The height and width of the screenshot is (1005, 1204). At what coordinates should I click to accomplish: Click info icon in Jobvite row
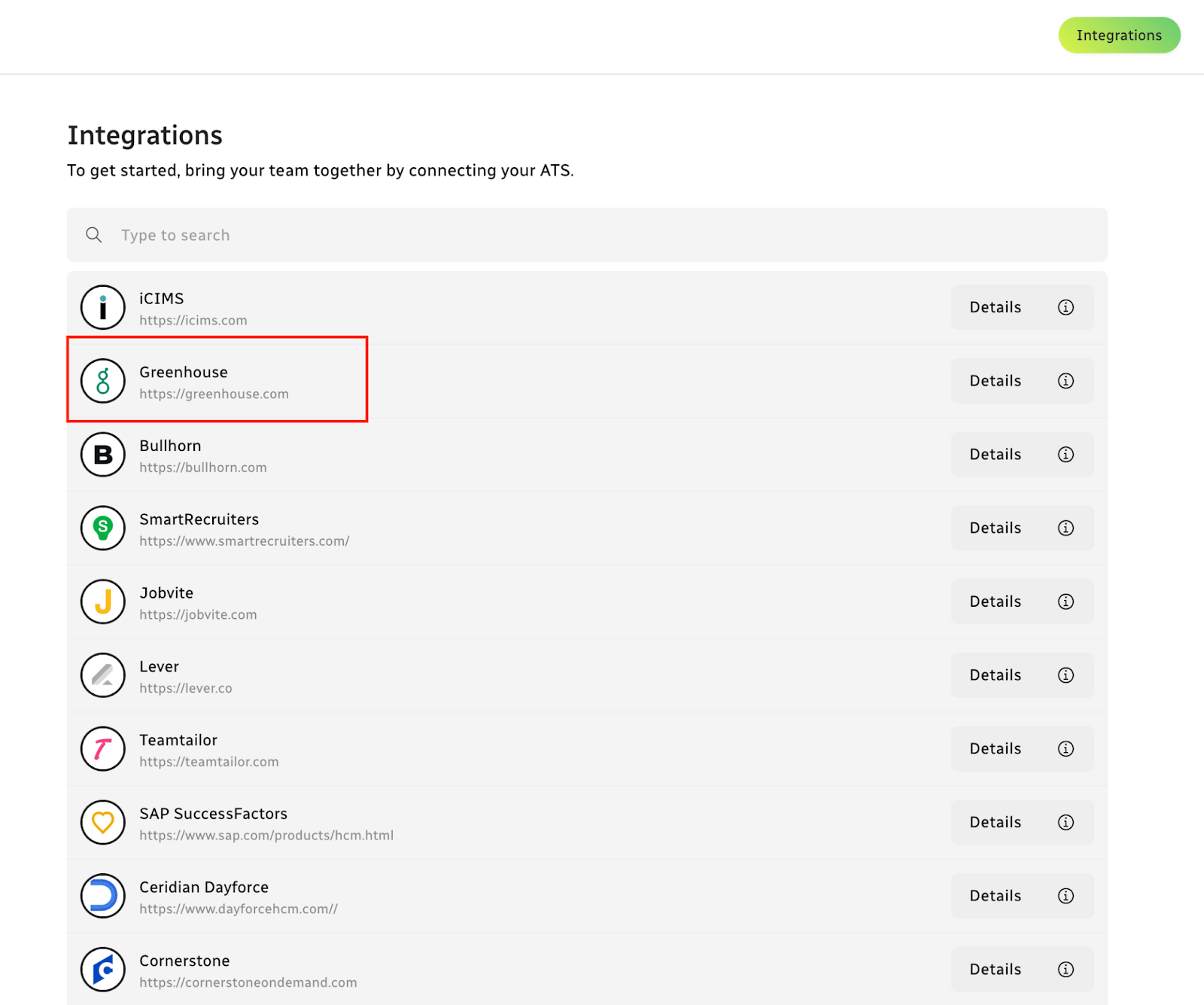(1066, 601)
